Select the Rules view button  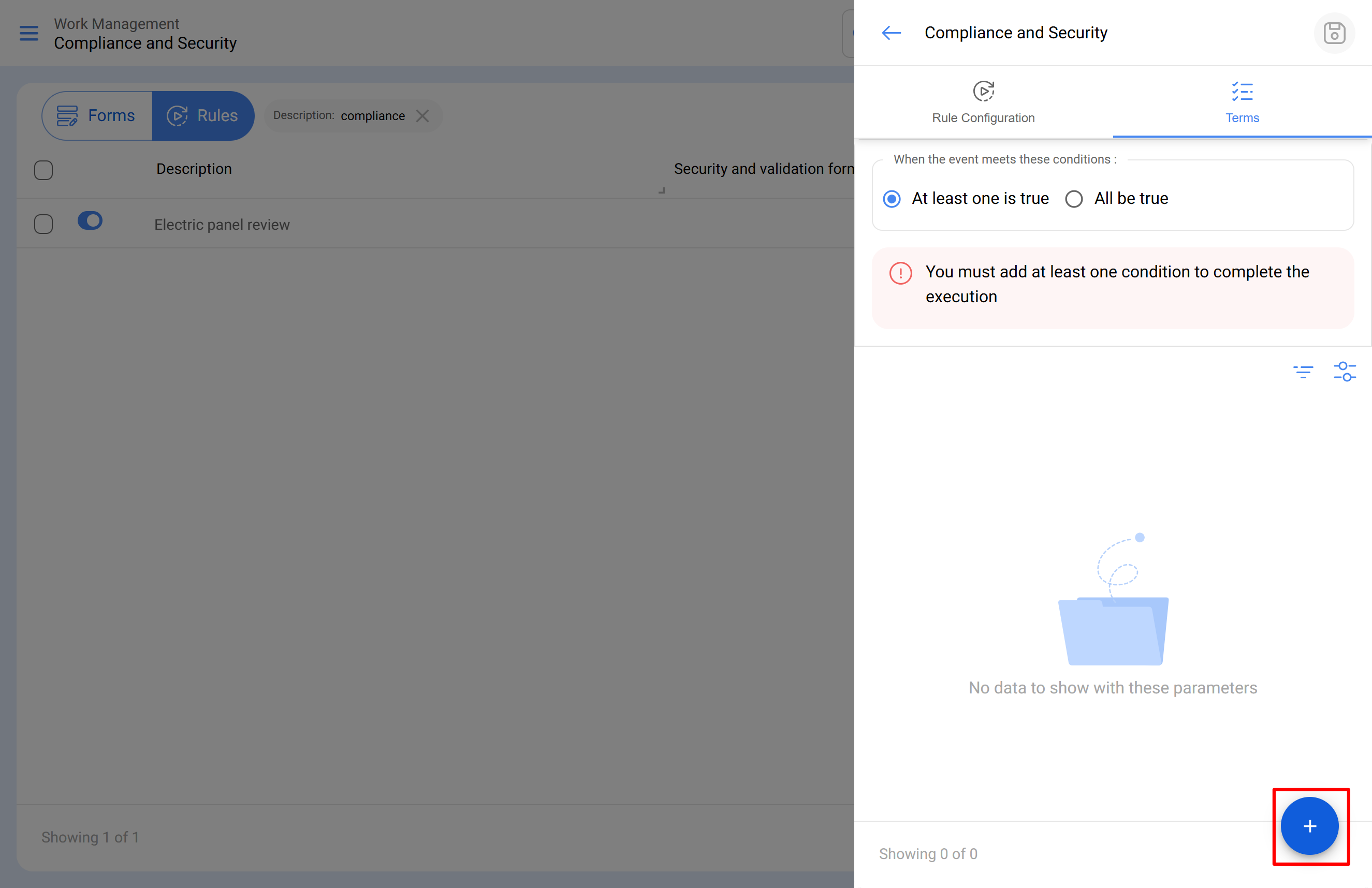coord(203,116)
